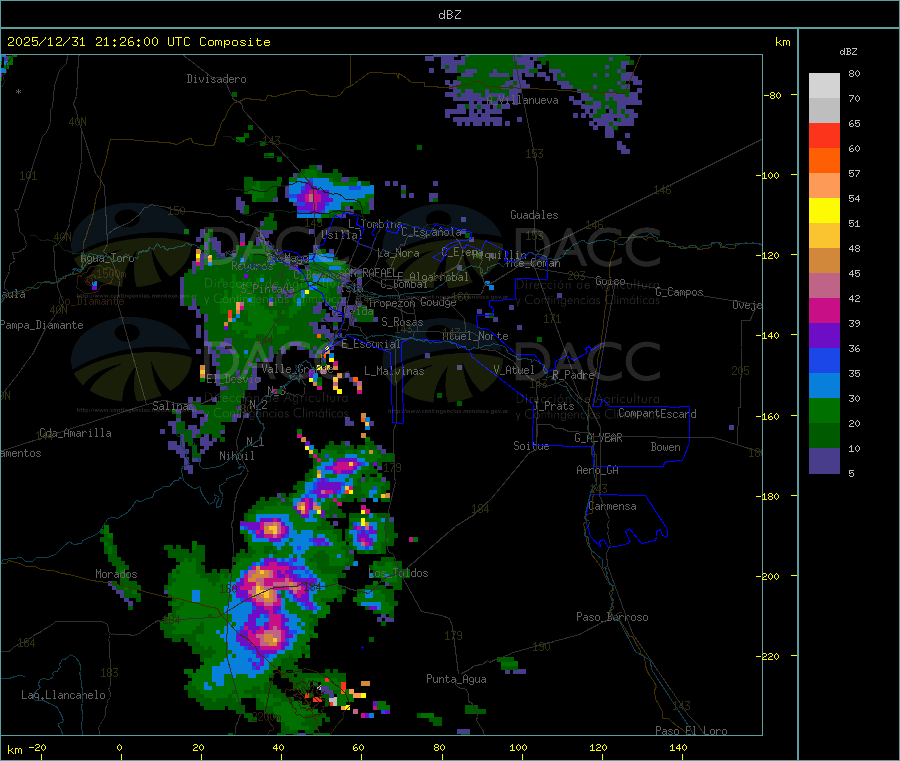The width and height of the screenshot is (900, 761).
Task: Click the light blue 30-35 dBZ swatch
Action: click(x=824, y=386)
